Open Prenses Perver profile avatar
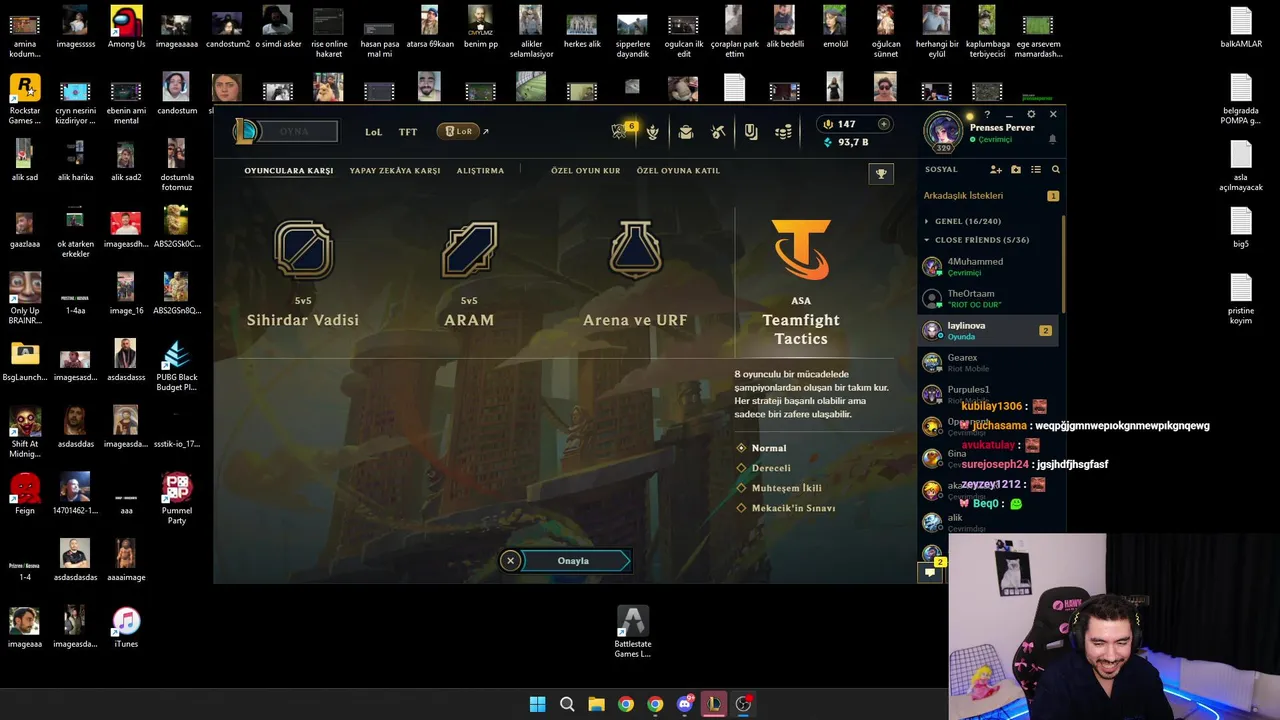This screenshot has height=720, width=1280. [x=942, y=131]
